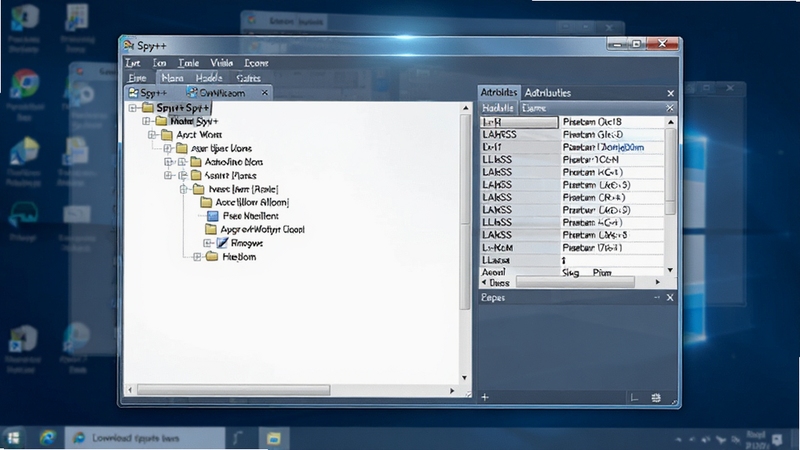The height and width of the screenshot is (450, 800).
Task: Click the tree's scroll-right arrow
Action: pyautogui.click(x=452, y=390)
